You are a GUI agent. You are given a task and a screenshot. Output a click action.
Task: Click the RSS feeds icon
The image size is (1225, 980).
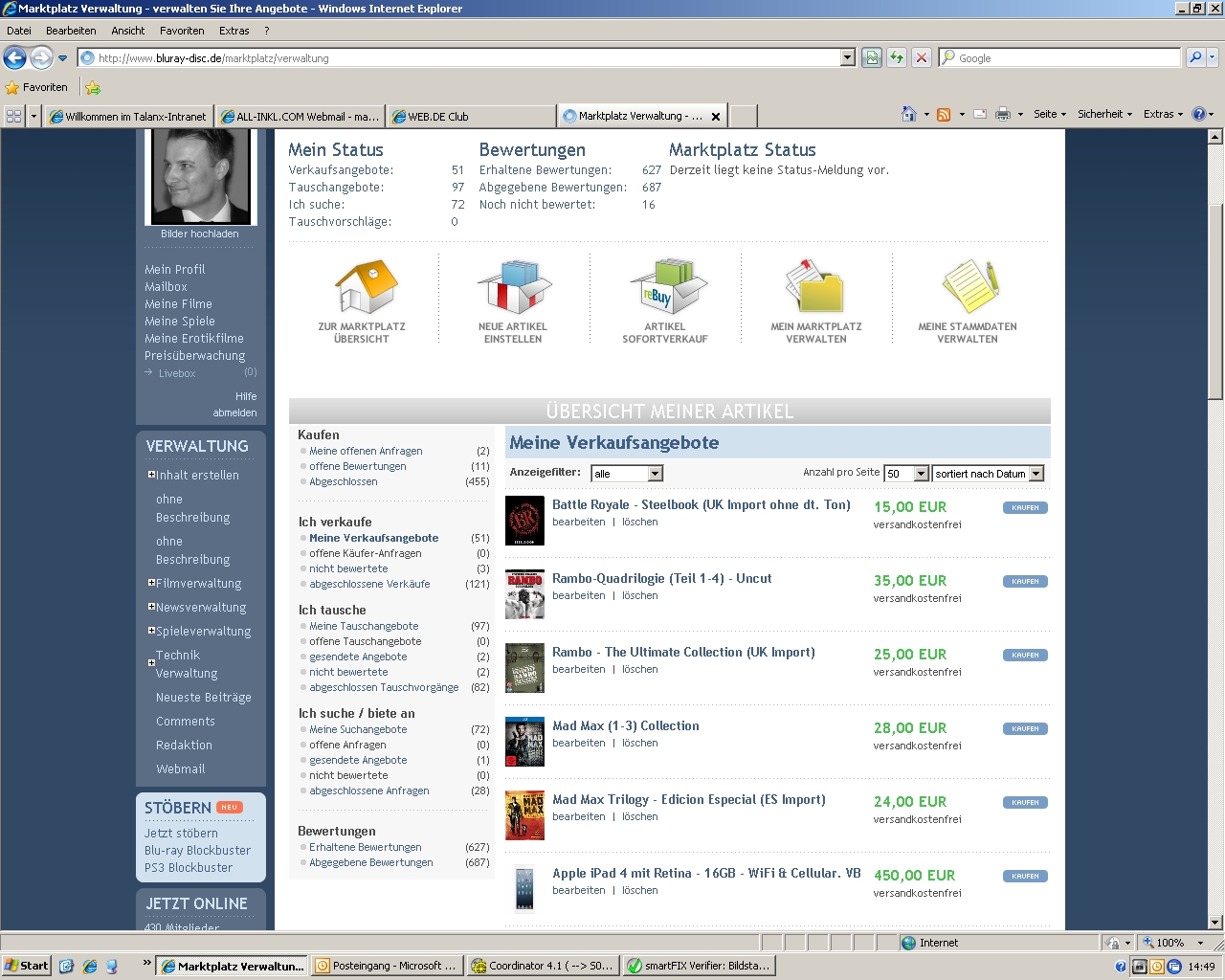[x=944, y=114]
